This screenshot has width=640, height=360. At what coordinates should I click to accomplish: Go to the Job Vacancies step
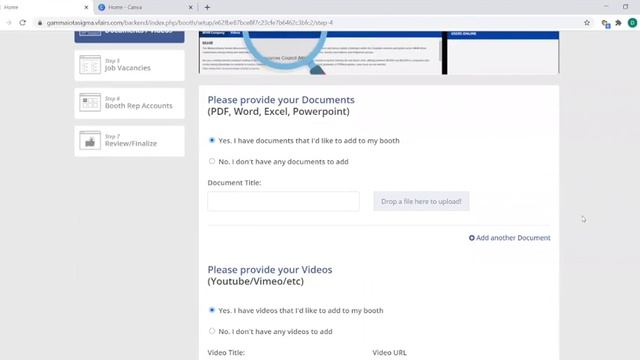point(129,65)
